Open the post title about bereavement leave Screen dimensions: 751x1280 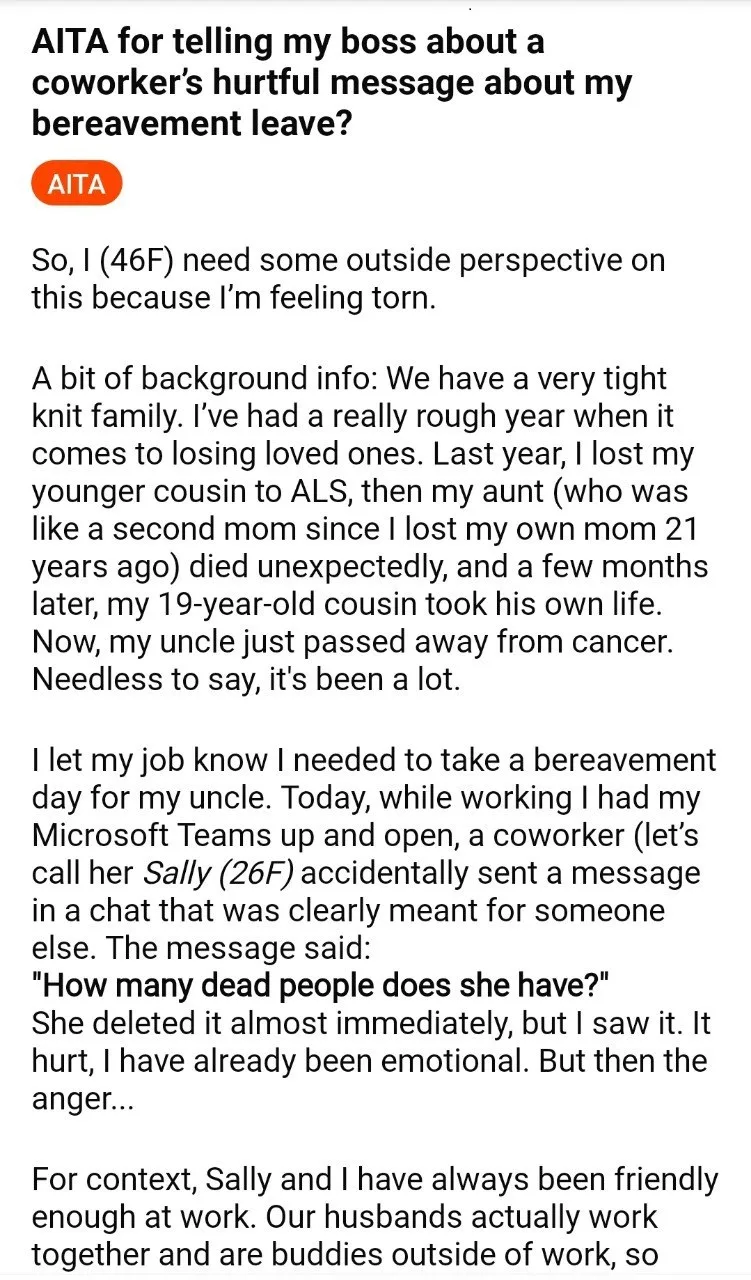pyautogui.click(x=332, y=84)
